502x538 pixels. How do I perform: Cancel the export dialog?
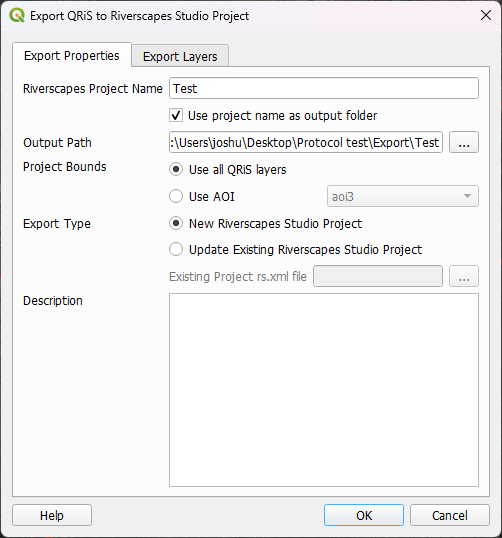(x=450, y=515)
